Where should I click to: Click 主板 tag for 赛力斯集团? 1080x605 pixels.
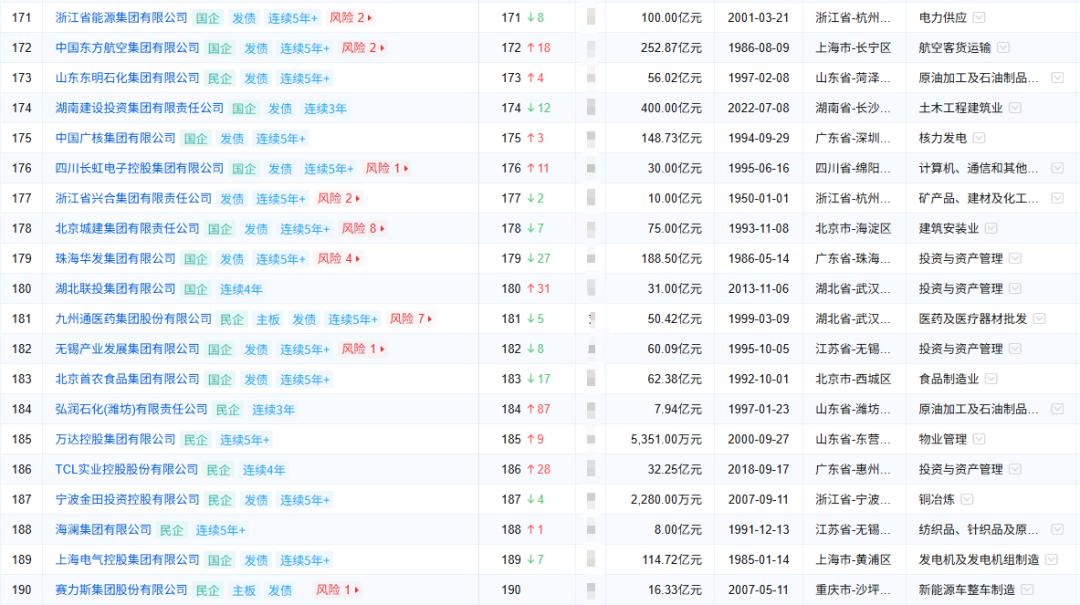(x=244, y=590)
